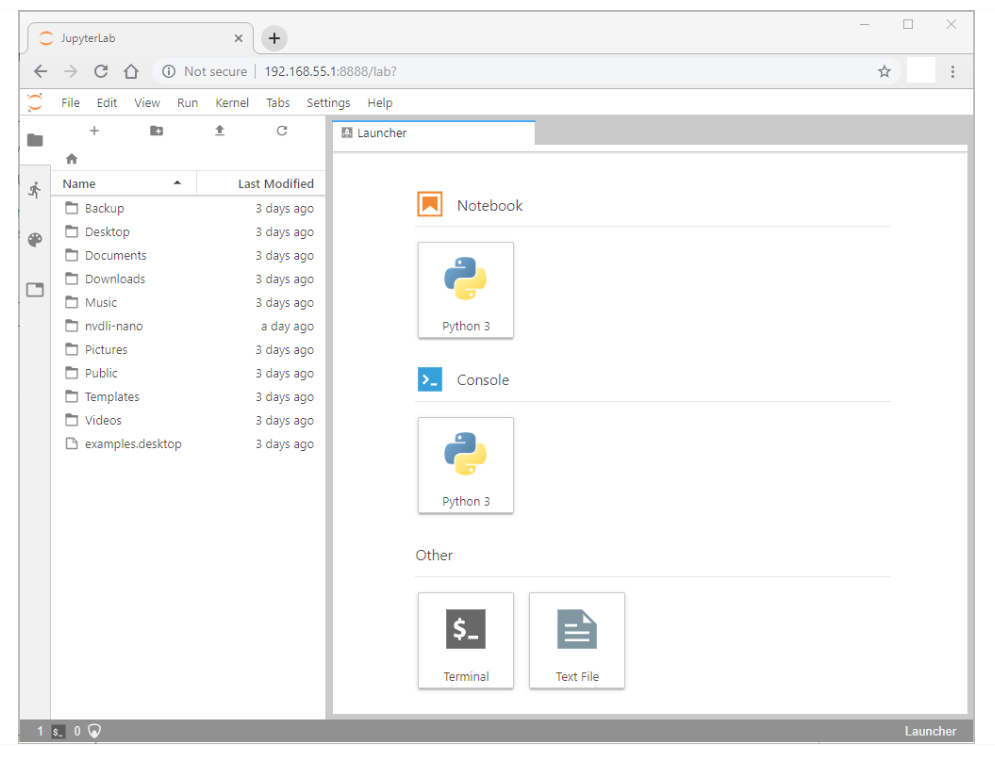Select the Music folder
The image size is (995, 761).
pos(188,302)
